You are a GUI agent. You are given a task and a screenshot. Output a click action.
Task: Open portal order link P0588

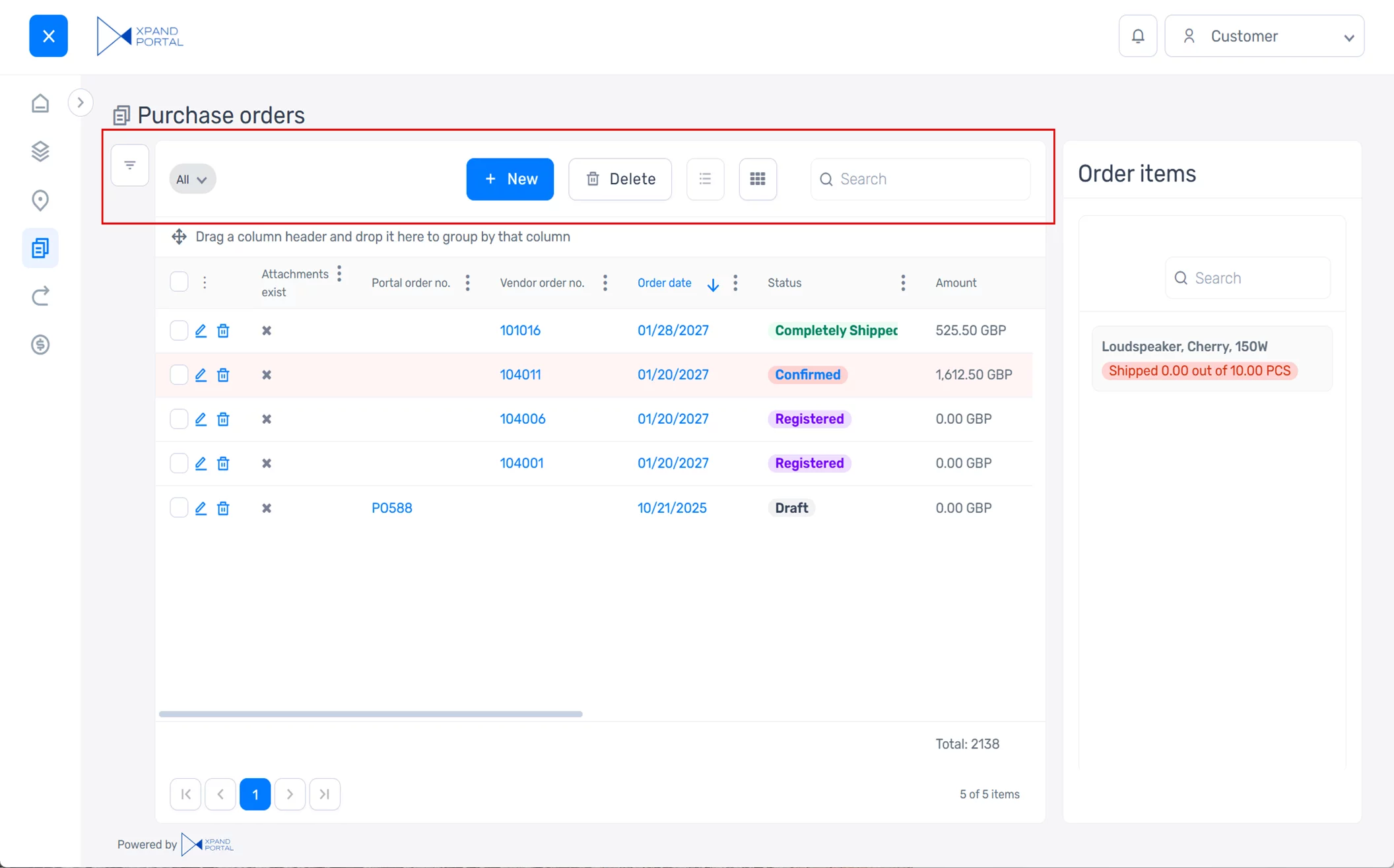click(391, 508)
